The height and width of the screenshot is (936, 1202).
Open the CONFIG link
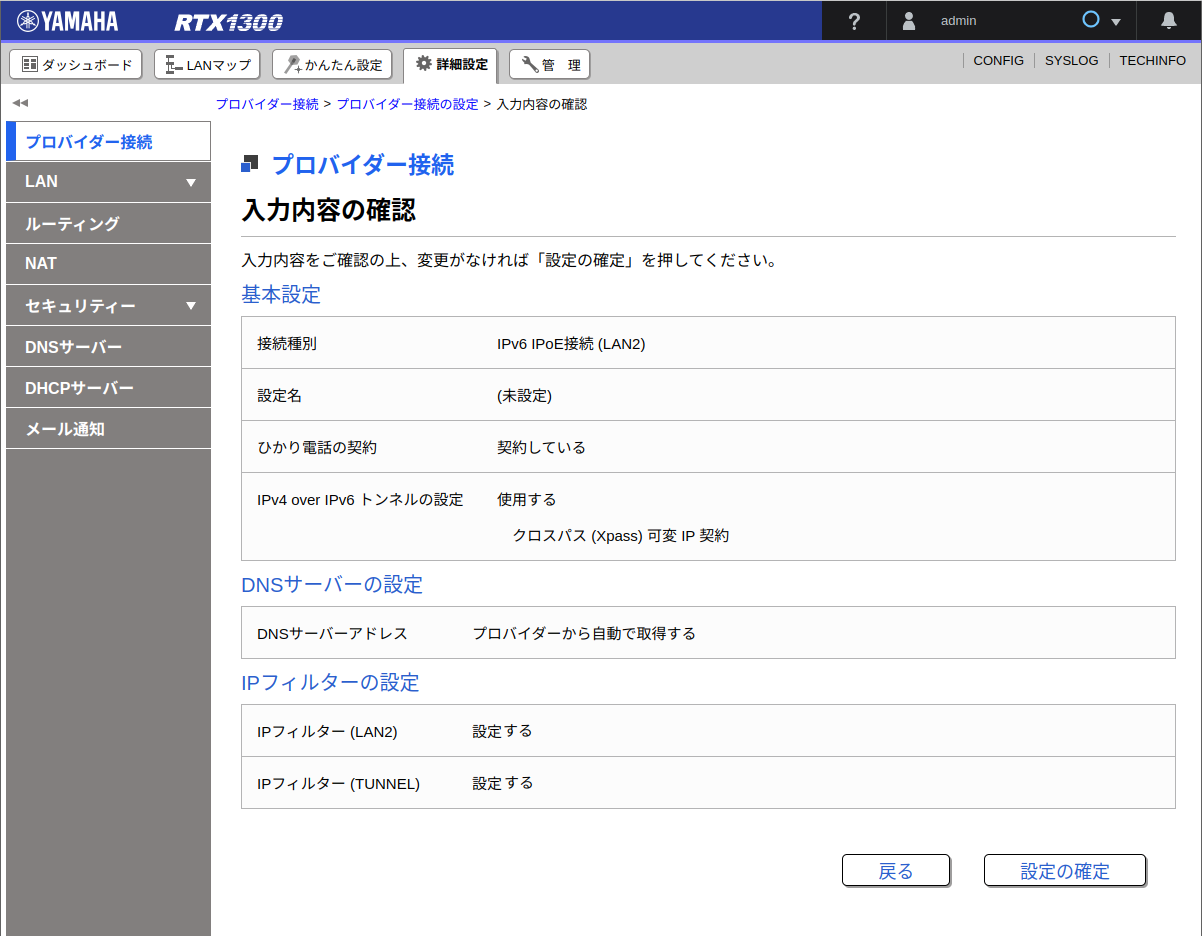998,60
